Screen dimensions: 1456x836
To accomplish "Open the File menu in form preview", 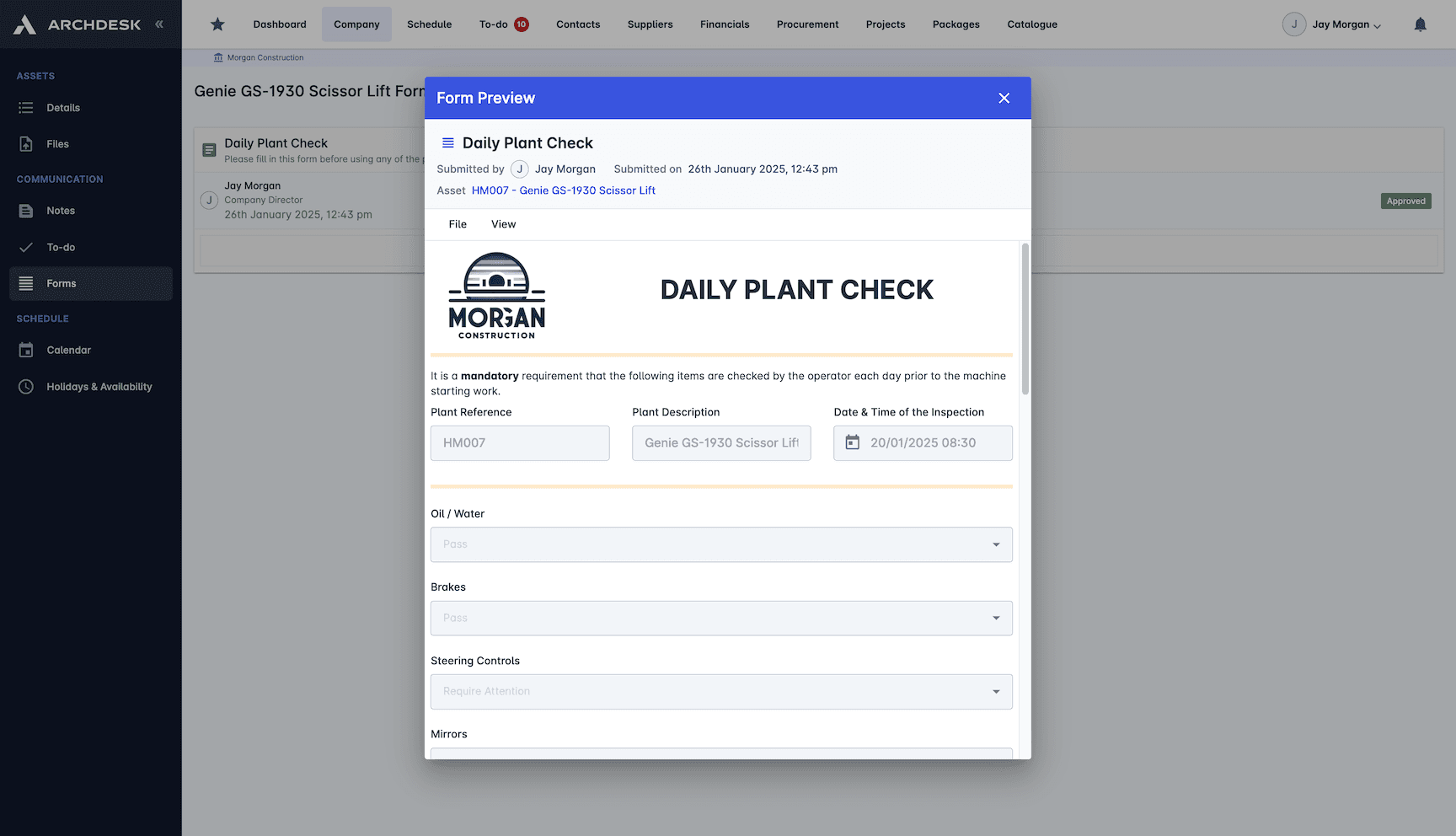I will pos(458,224).
